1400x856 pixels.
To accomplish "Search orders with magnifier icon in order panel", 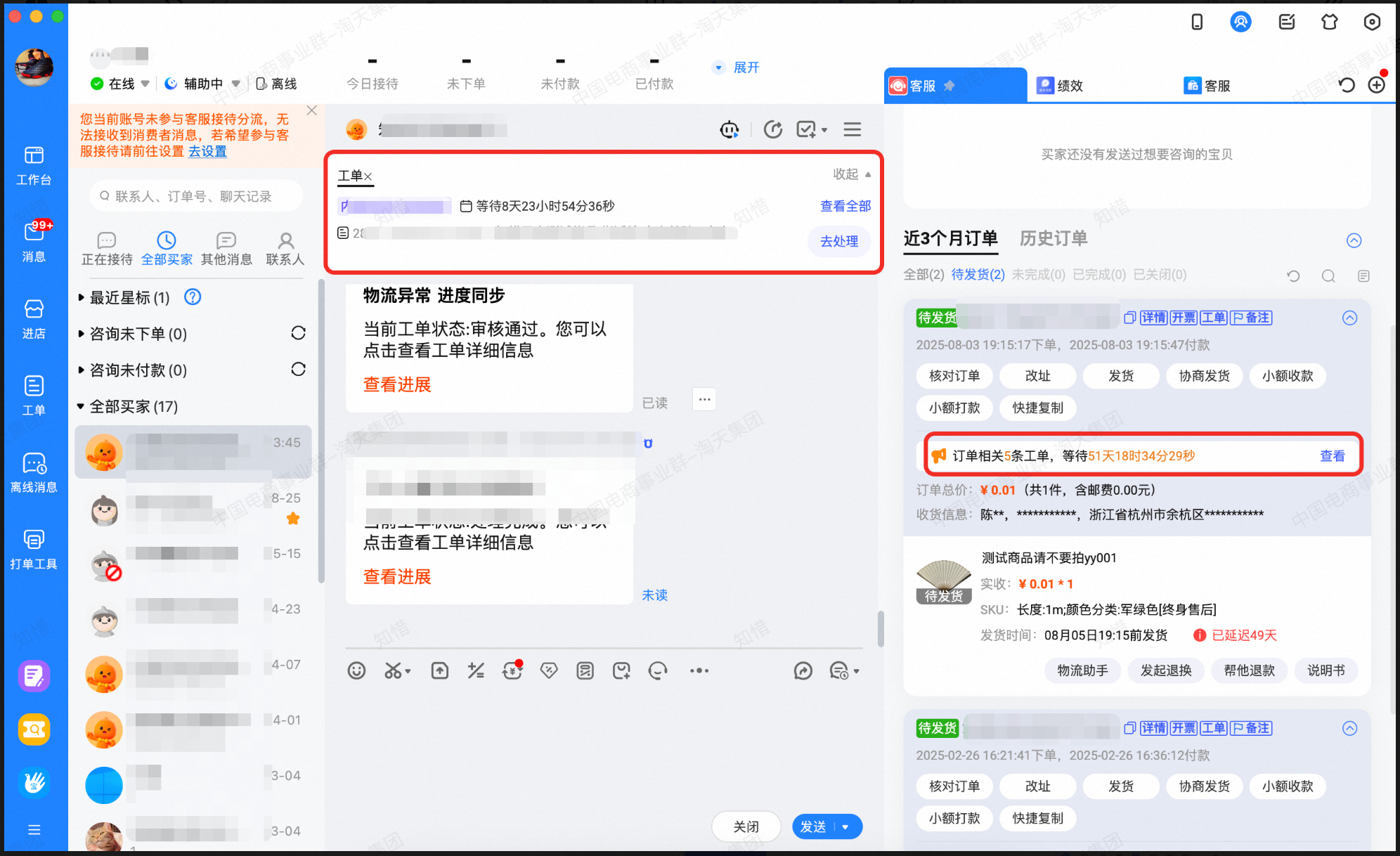I will click(1328, 275).
